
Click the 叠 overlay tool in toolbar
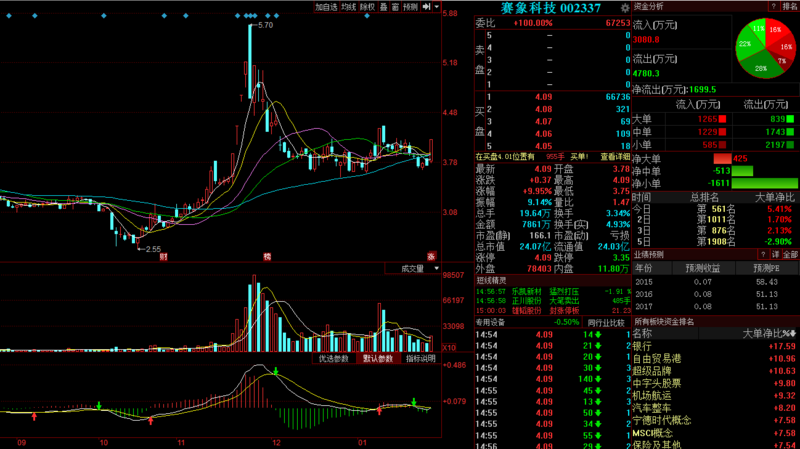coord(383,7)
